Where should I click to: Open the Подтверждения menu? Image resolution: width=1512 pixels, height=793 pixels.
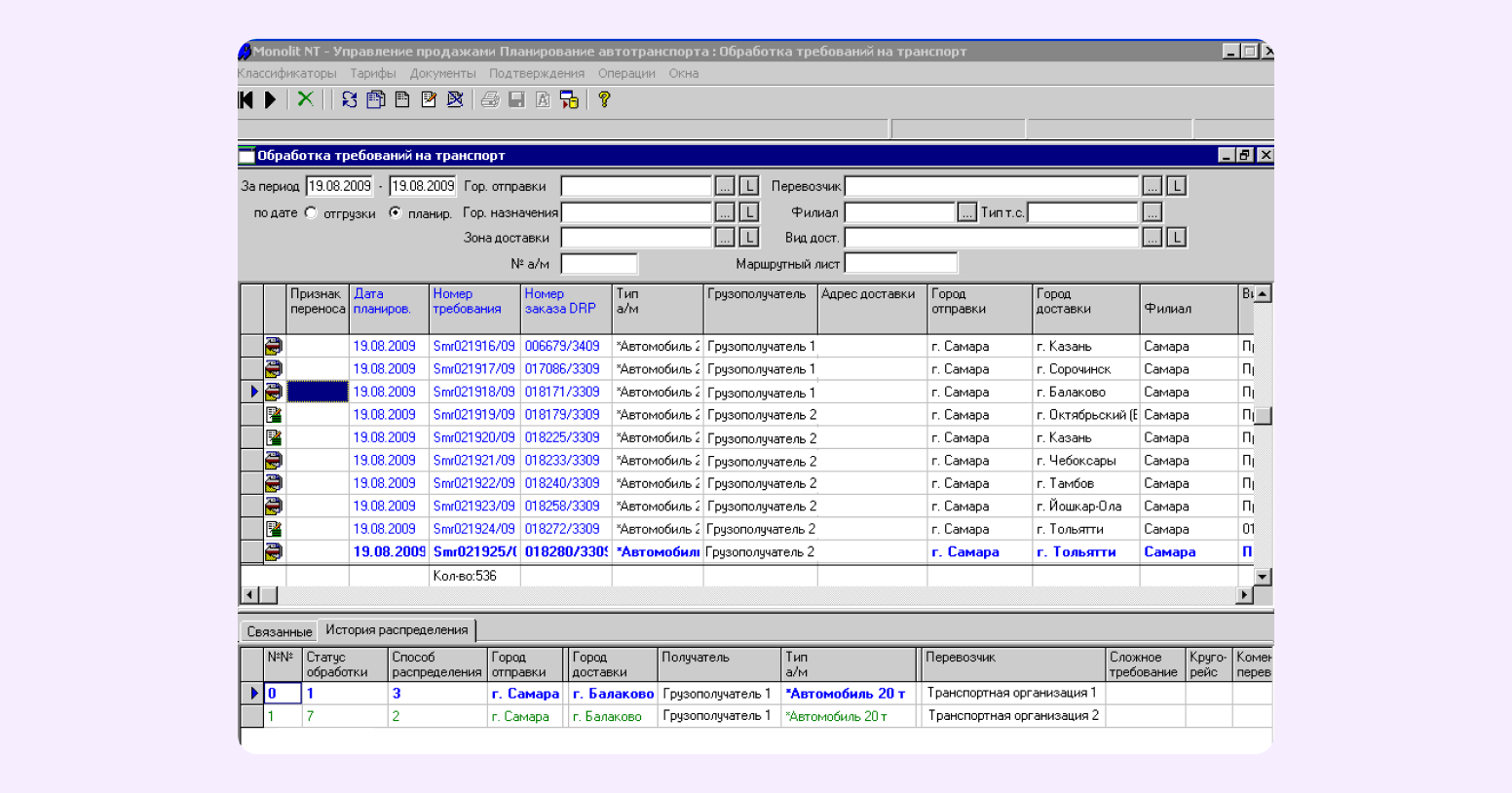click(537, 73)
